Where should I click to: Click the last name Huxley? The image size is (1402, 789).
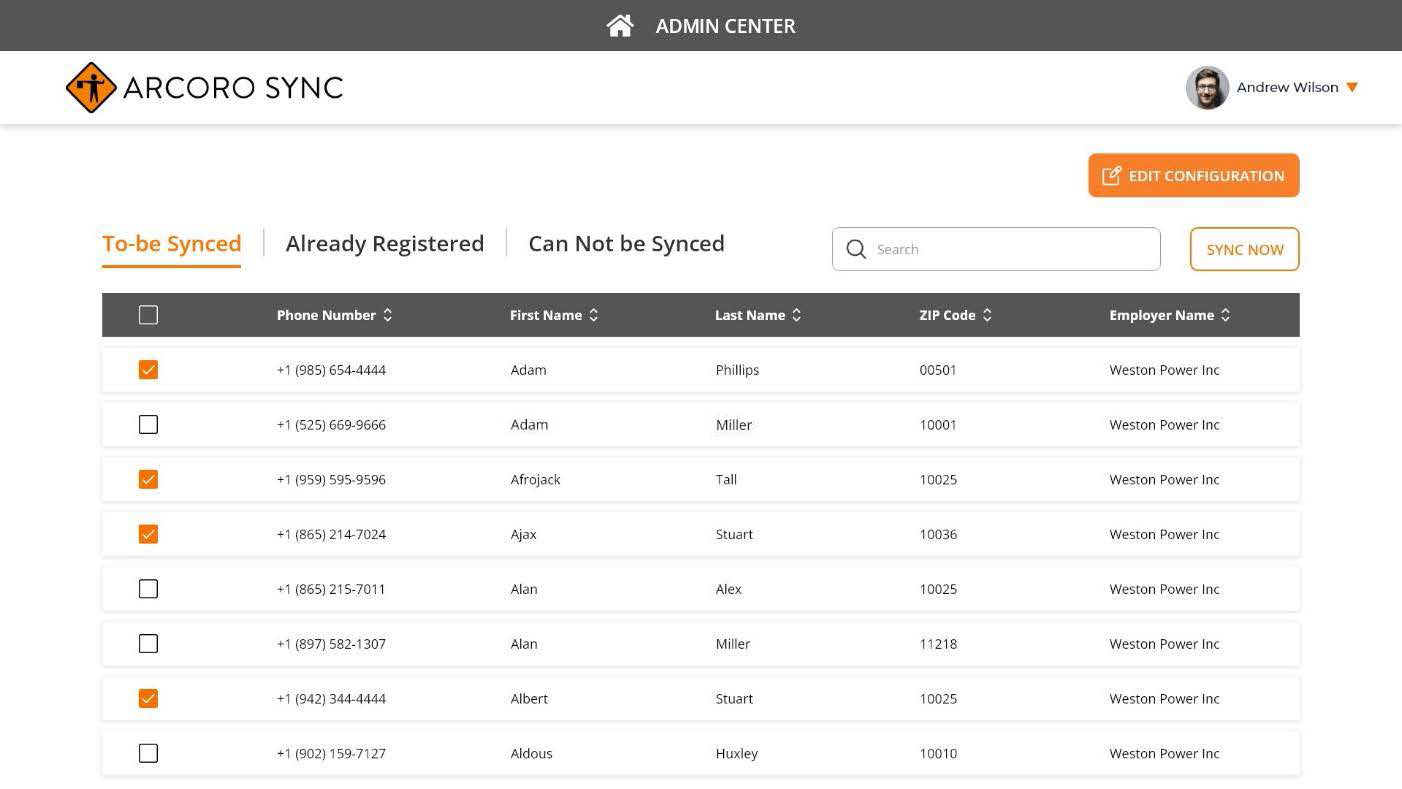tap(736, 754)
